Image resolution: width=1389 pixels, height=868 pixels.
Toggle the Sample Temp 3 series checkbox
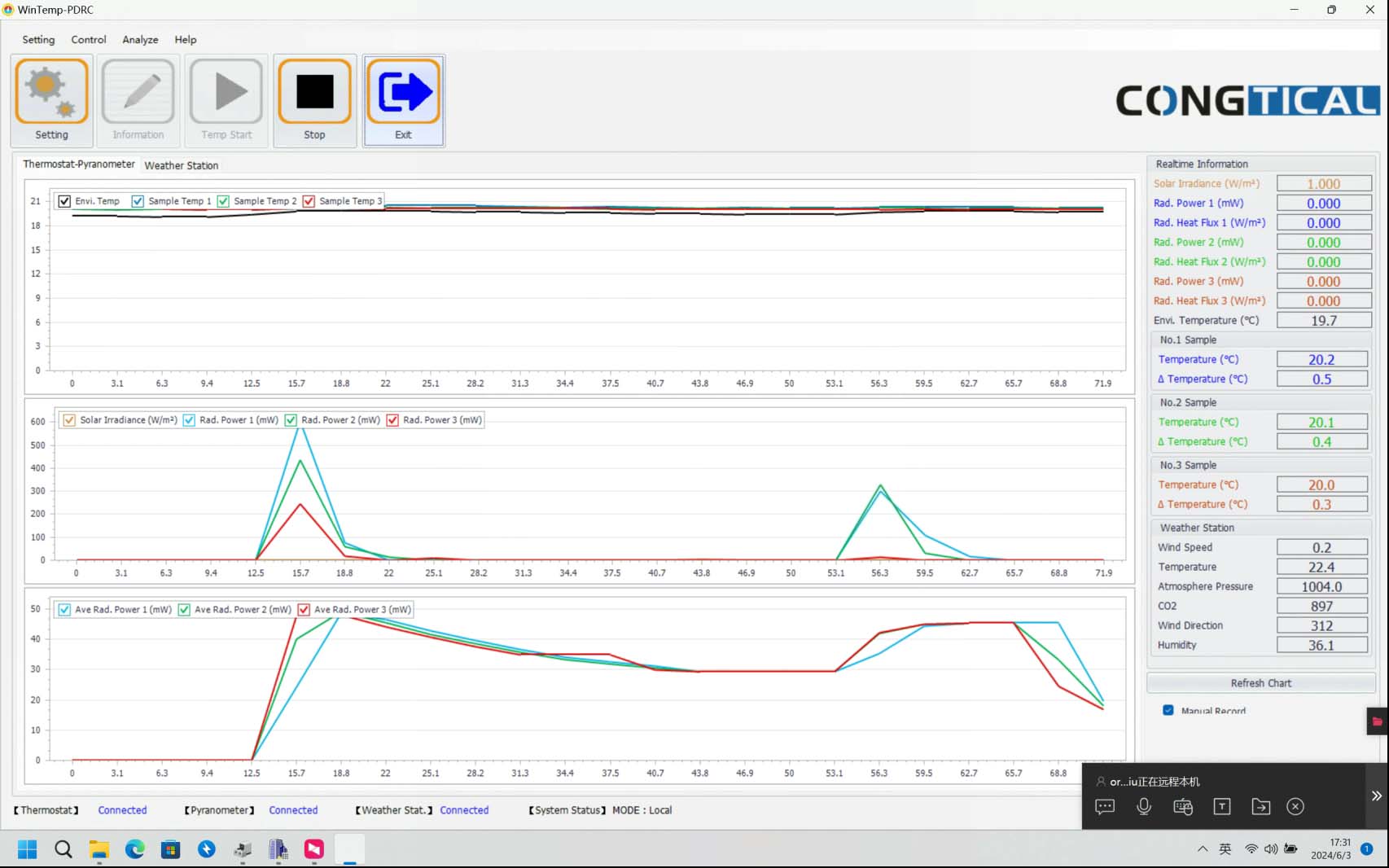pyautogui.click(x=309, y=201)
